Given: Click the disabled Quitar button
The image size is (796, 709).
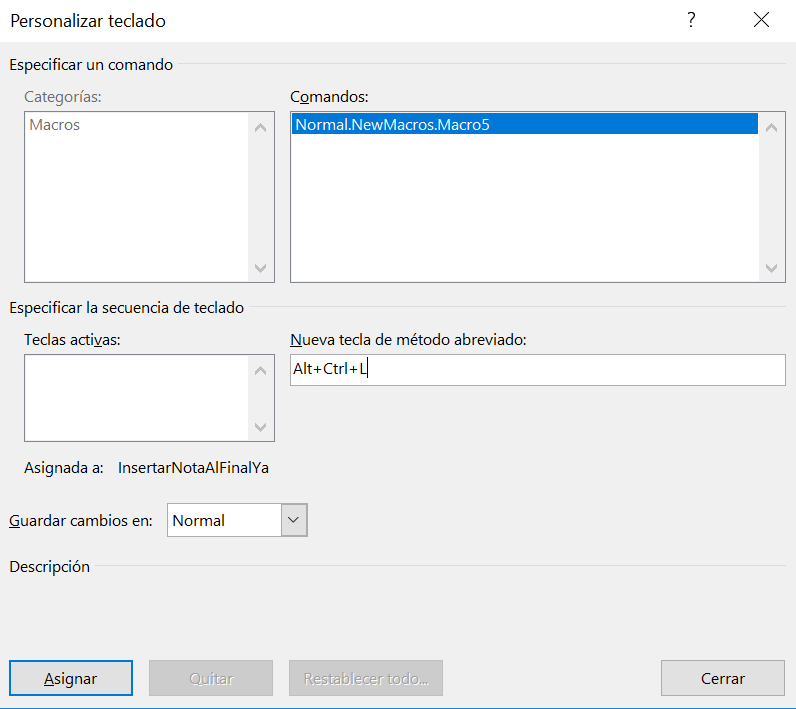Looking at the screenshot, I should 211,678.
